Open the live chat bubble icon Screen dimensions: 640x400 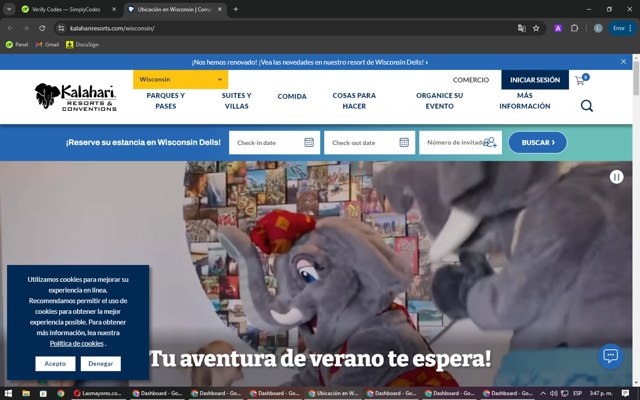click(611, 356)
